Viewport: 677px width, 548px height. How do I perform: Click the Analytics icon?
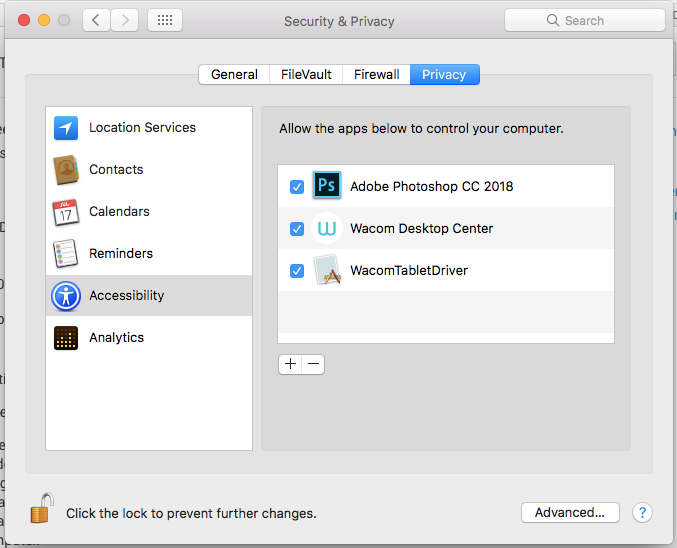[66, 338]
